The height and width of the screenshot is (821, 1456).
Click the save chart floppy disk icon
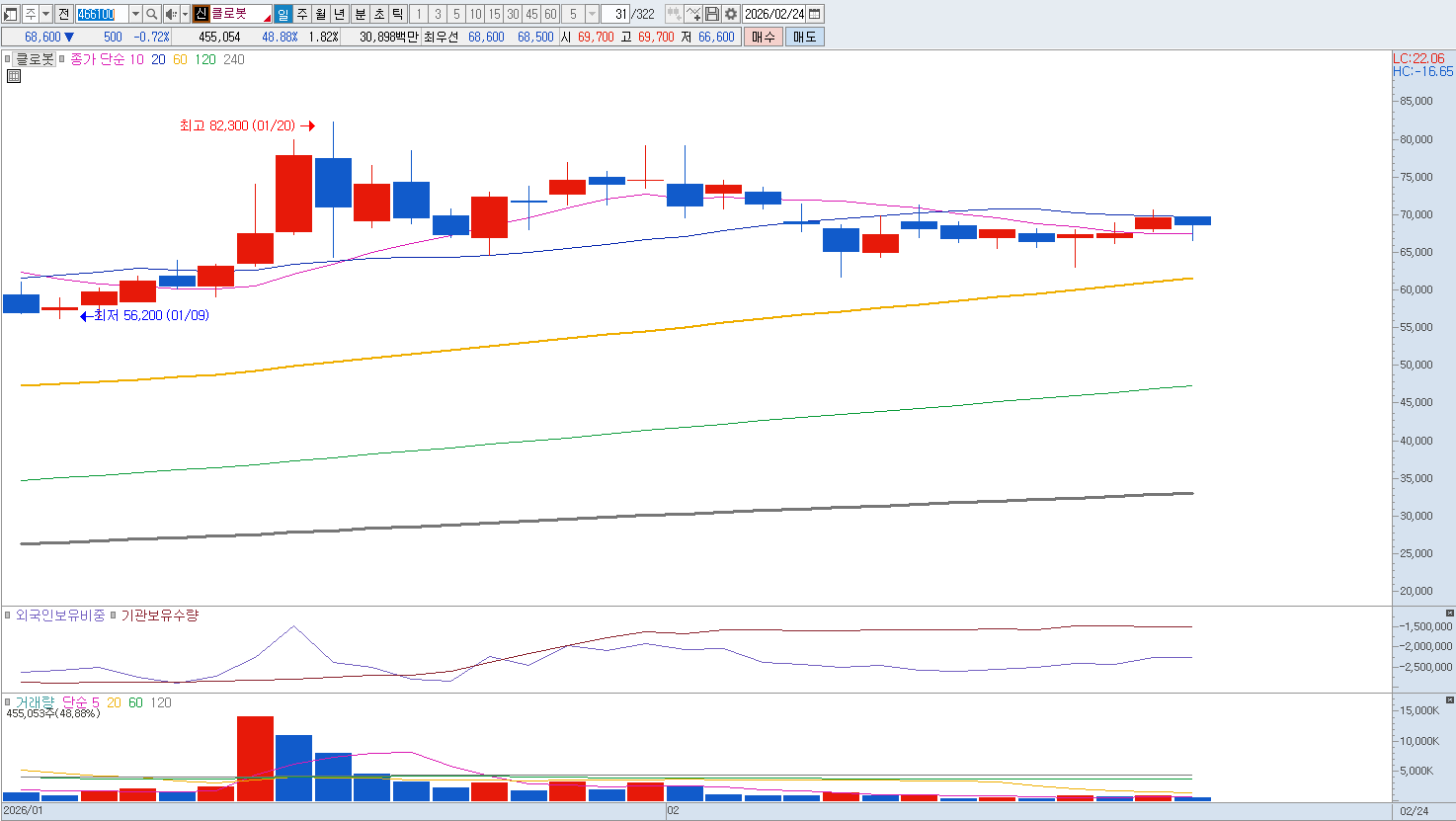(712, 14)
